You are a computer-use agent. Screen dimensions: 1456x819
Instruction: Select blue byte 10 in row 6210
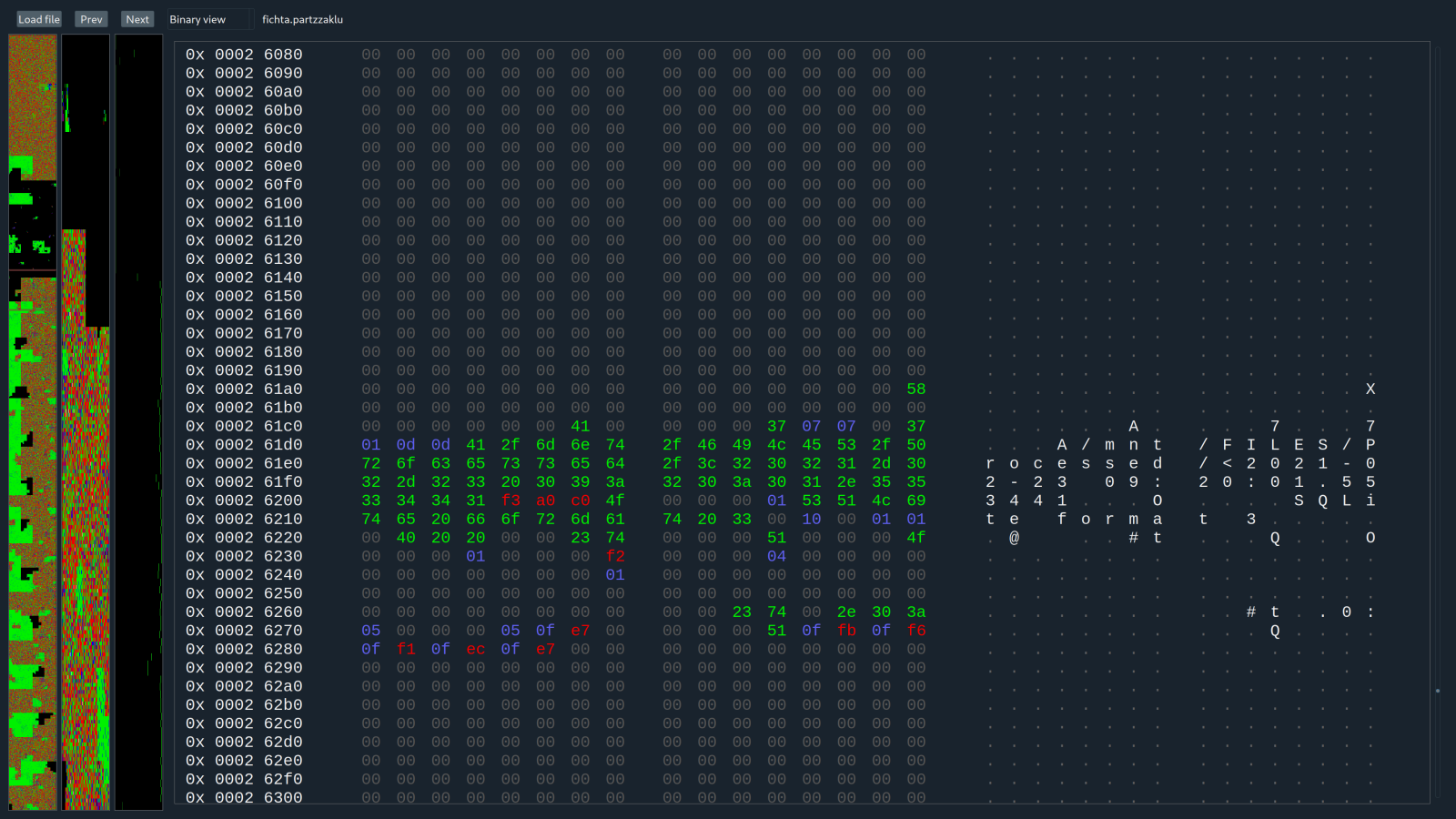[x=811, y=519]
